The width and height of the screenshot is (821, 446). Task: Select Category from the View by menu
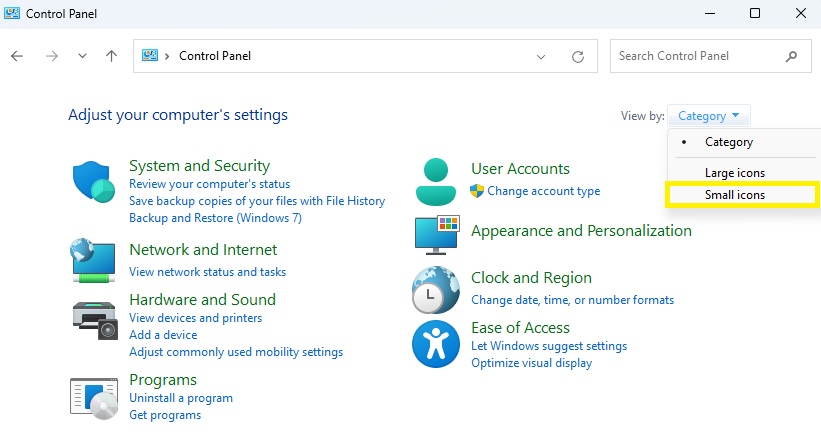tap(728, 142)
